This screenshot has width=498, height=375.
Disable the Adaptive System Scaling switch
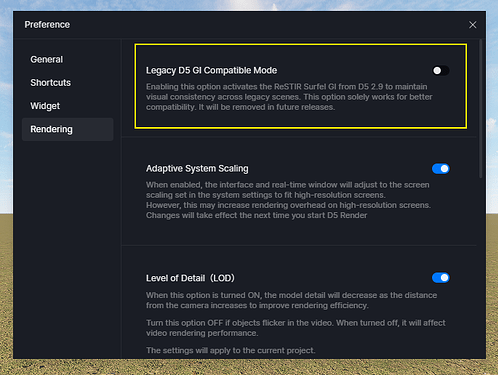440,169
